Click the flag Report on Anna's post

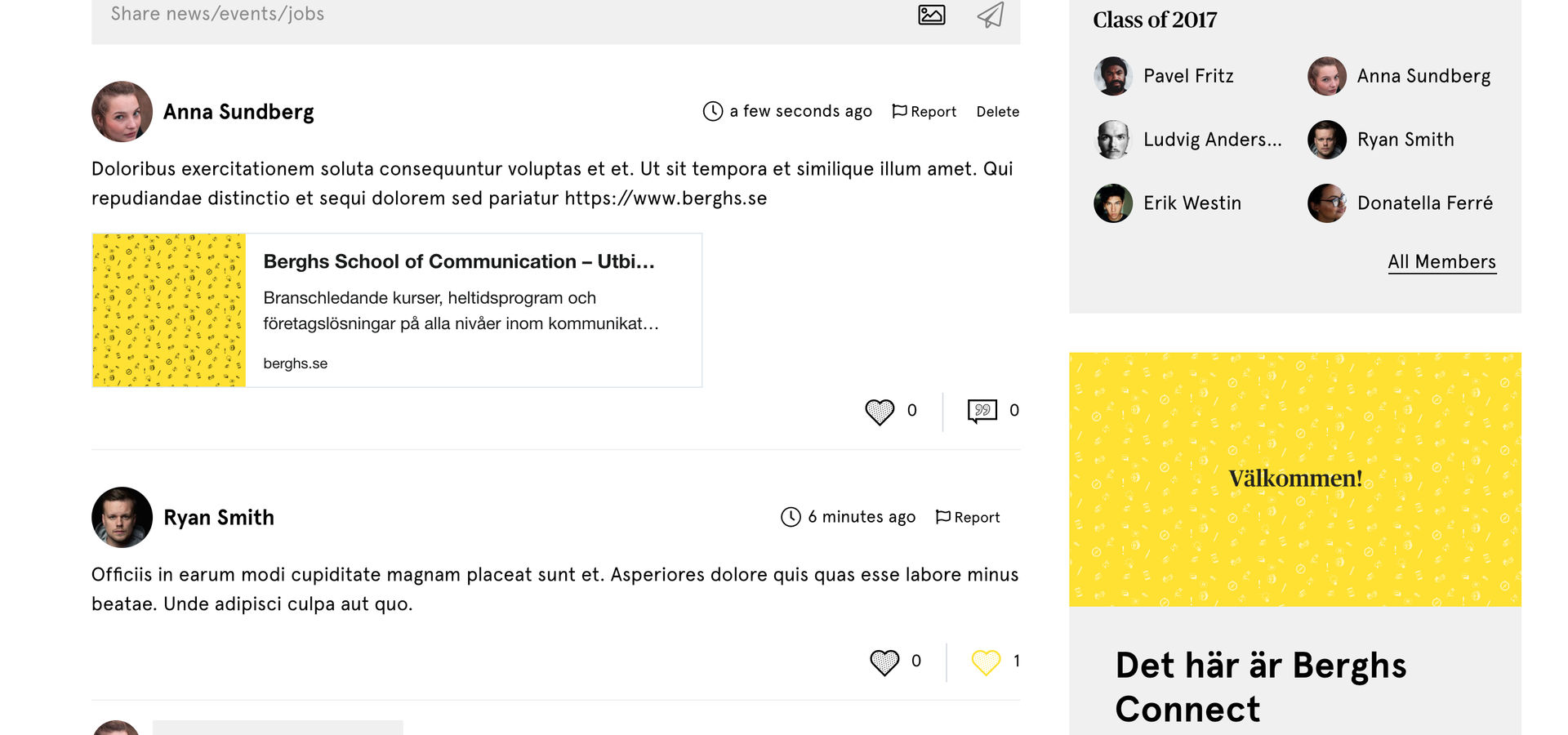coord(924,112)
